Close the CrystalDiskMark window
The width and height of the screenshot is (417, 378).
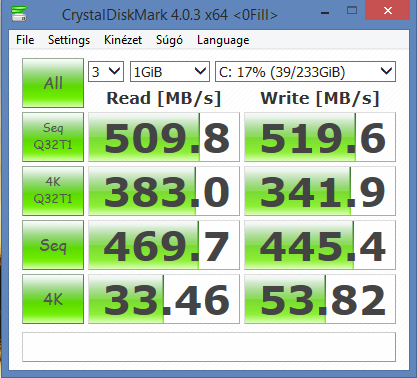click(x=388, y=11)
